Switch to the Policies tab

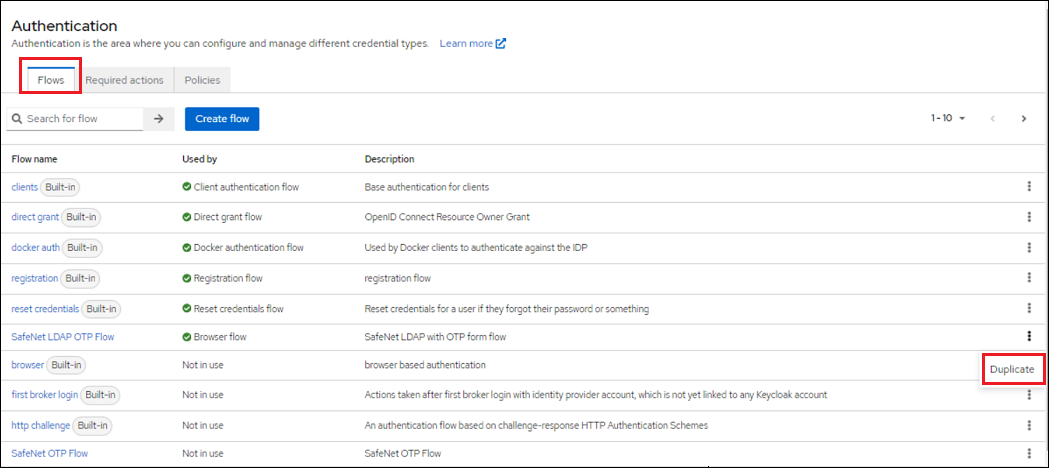[202, 80]
